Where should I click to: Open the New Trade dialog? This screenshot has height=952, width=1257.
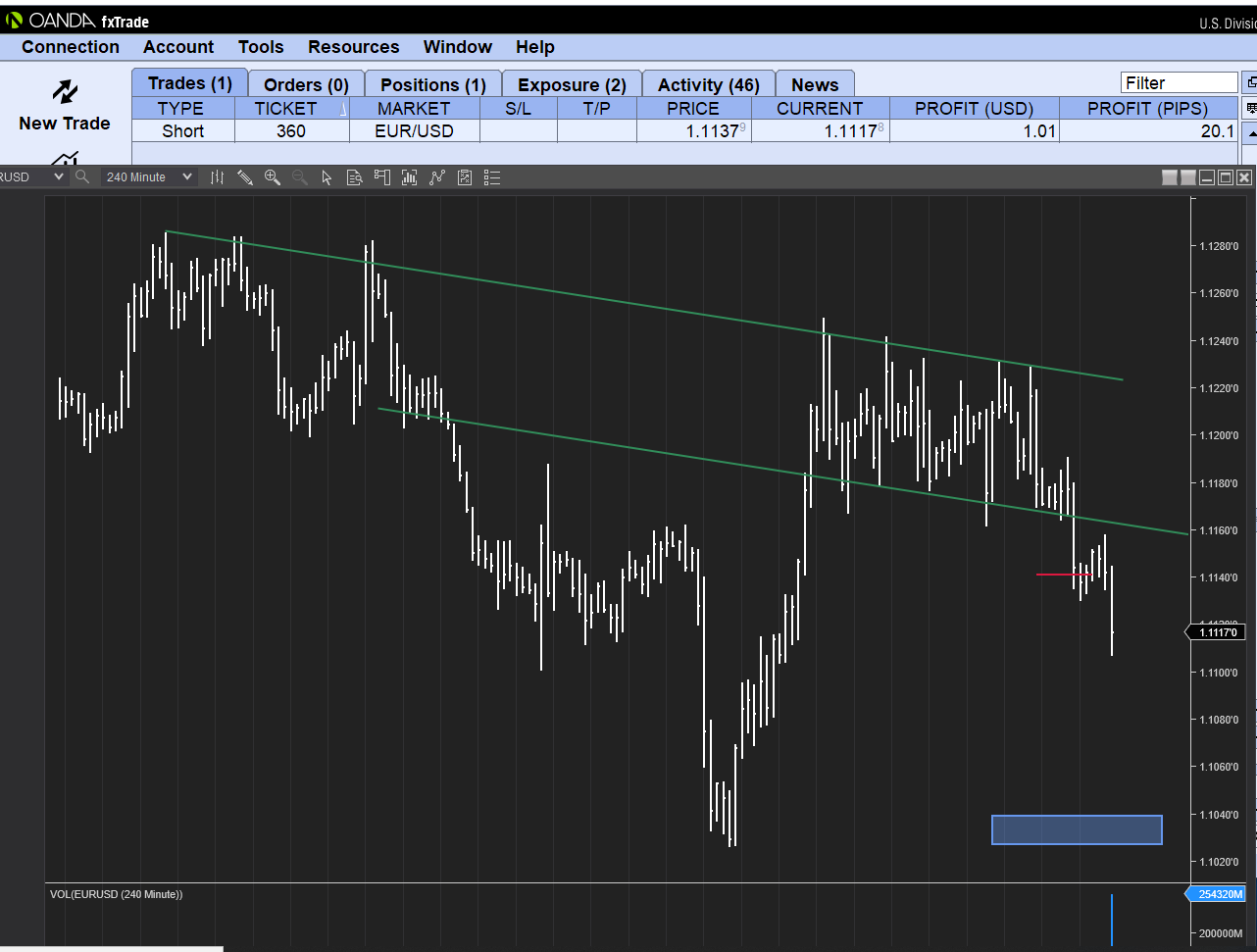tap(65, 106)
